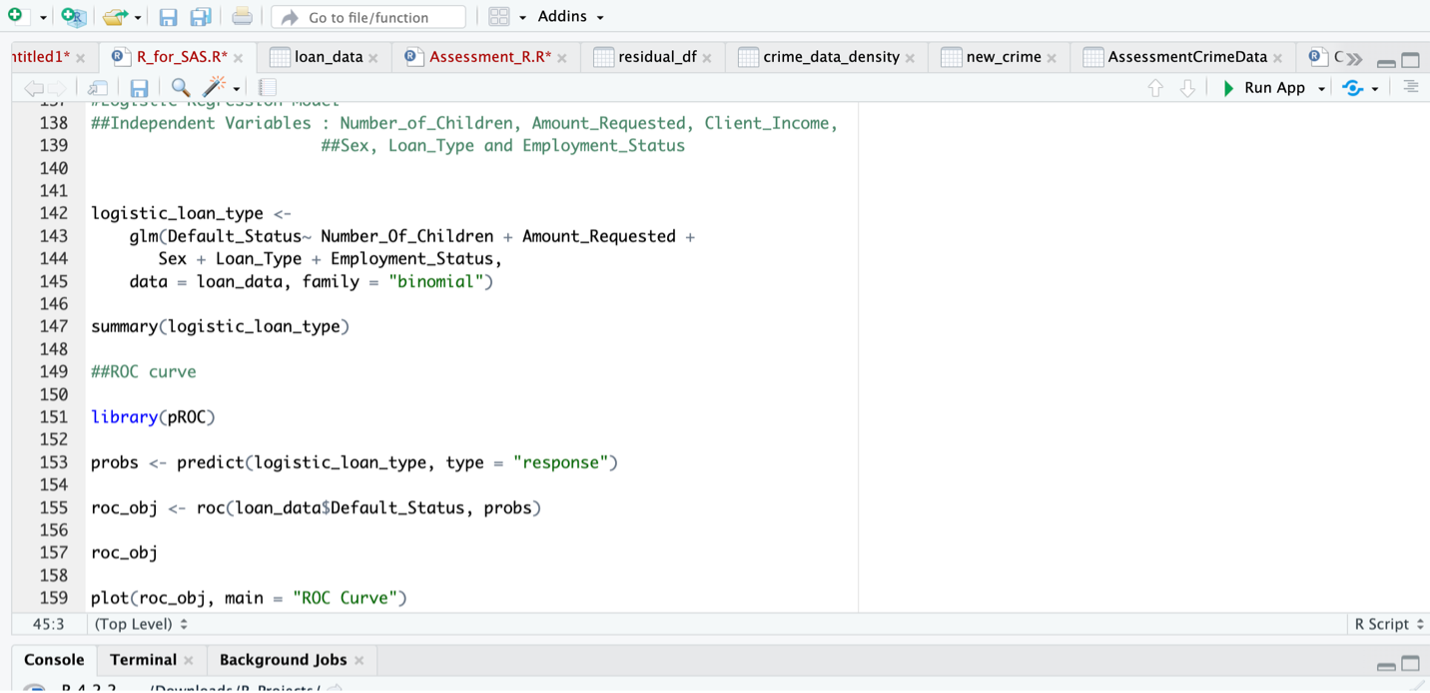The image size is (1430, 693).
Task: Click the plot(roc_obj, main = "ROC Curve") line
Action: click(249, 598)
